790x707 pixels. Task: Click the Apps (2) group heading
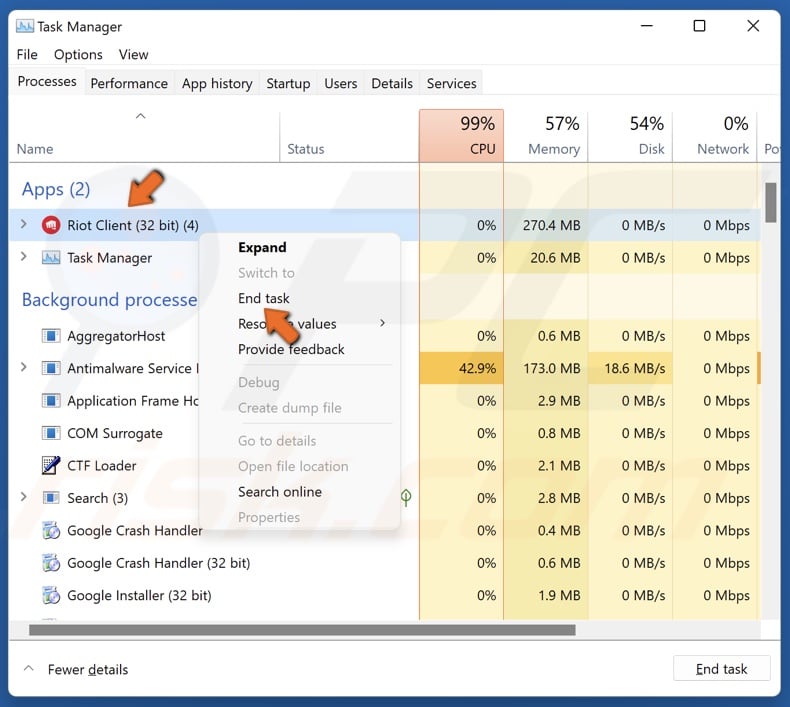pos(56,189)
